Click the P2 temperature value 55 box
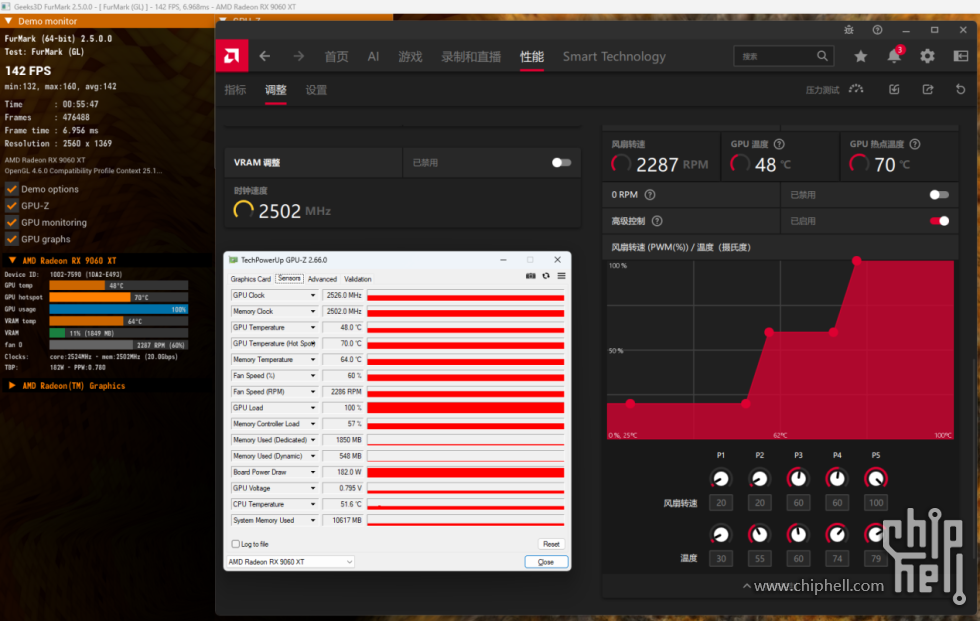Screen dimensions: 980x621 (x=759, y=559)
